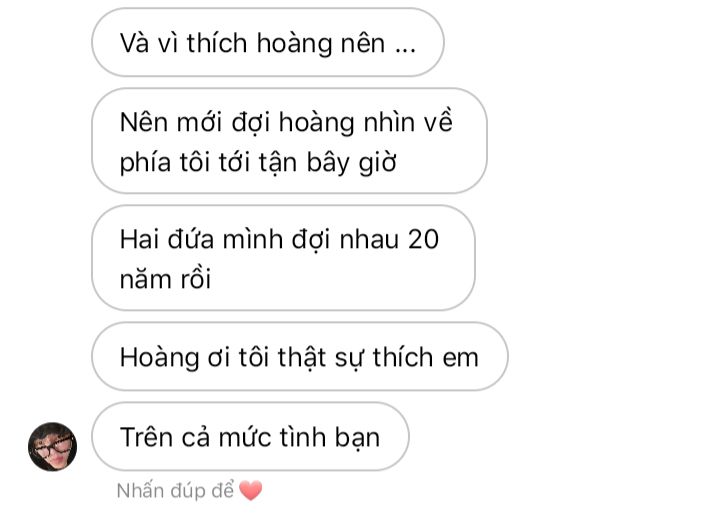Screen dimensions: 720x514
Task: Tap the pink heart icon below messages
Action: click(251, 490)
